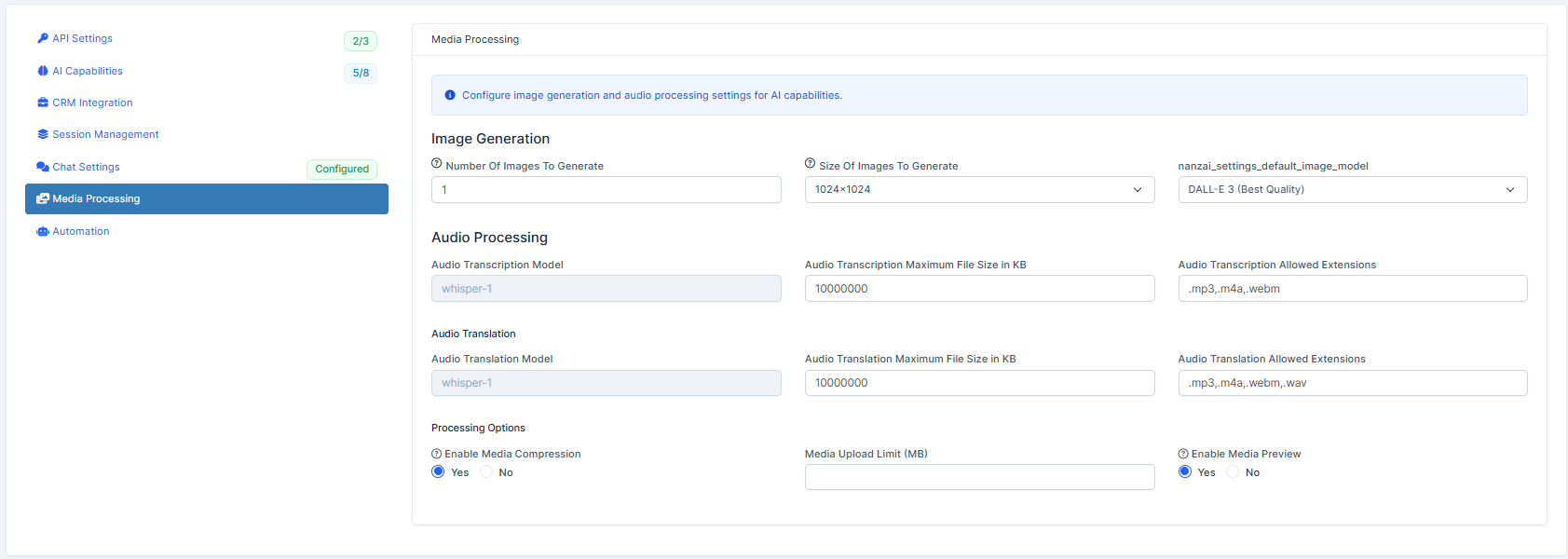Click the briefcase icon for CRM Integration
Viewport: 1568px width, 559px height.
(43, 102)
